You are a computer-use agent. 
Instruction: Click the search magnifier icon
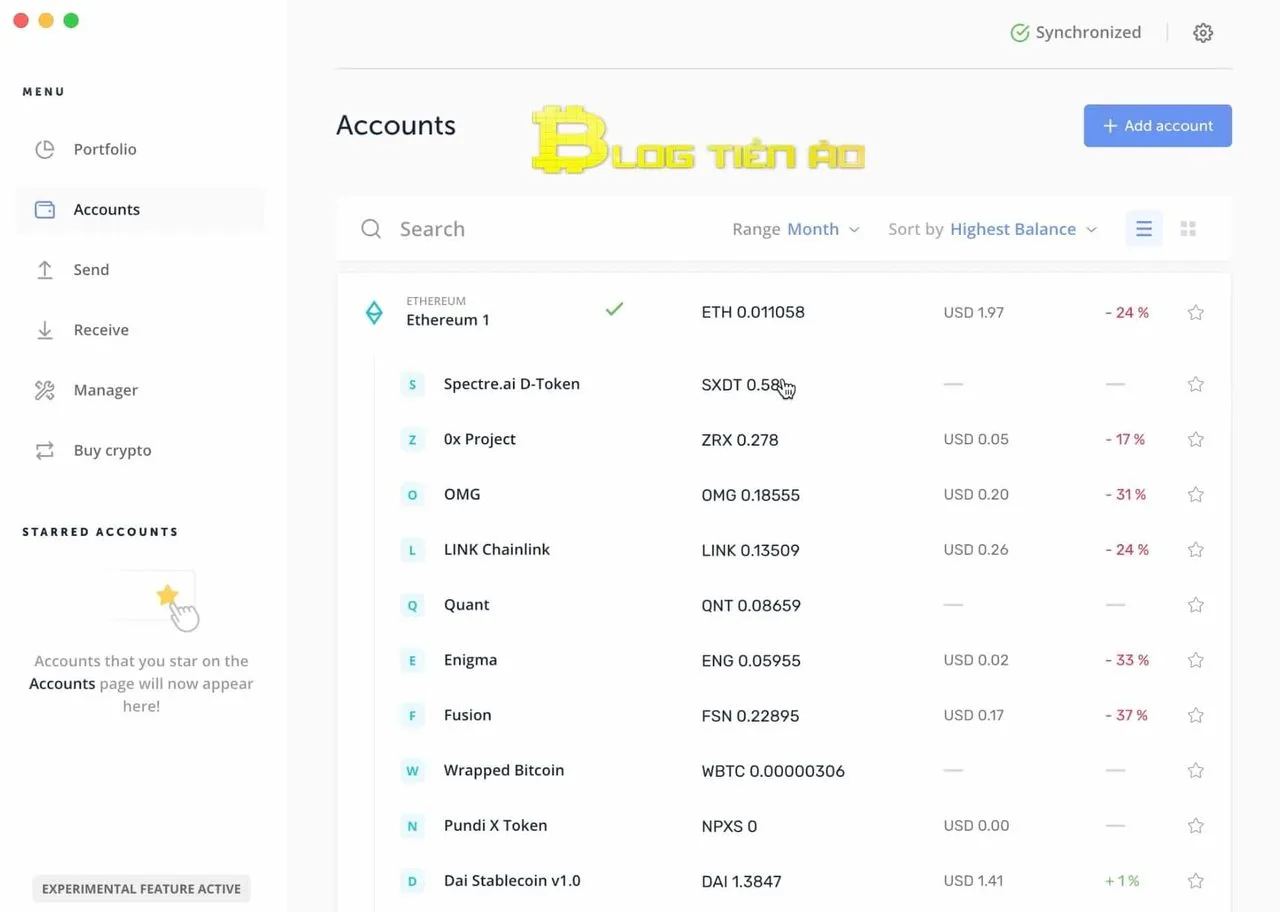click(371, 229)
